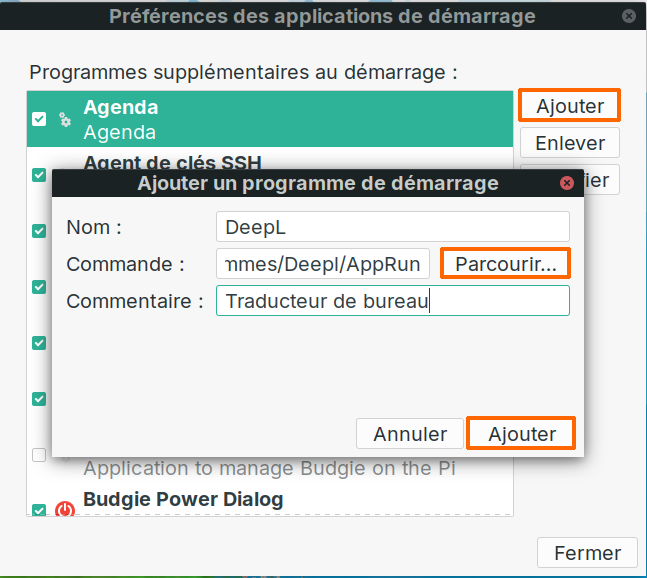The height and width of the screenshot is (578, 647).
Task: Click Annuler to cancel adding program
Action: (410, 434)
